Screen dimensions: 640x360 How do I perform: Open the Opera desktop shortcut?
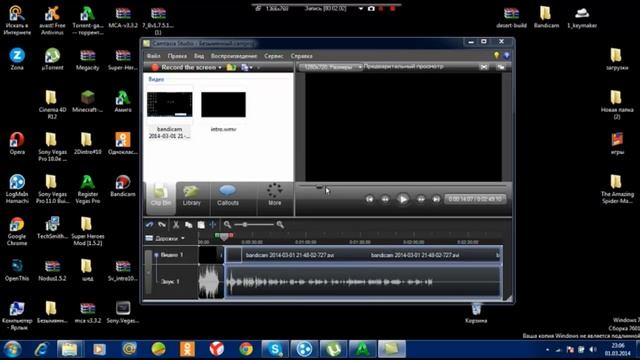(x=17, y=144)
